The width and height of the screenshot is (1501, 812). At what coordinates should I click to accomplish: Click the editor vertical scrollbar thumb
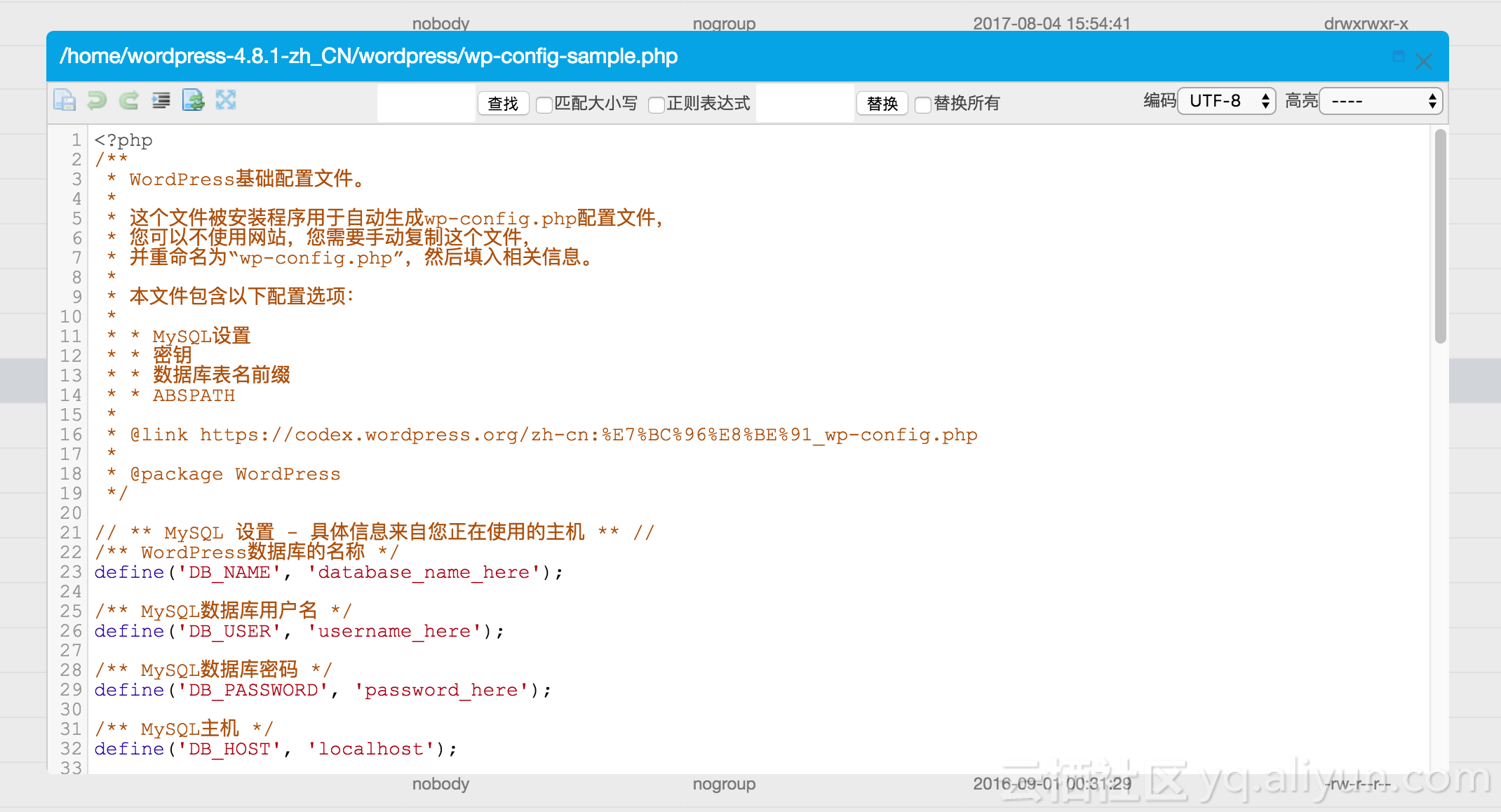point(1440,236)
